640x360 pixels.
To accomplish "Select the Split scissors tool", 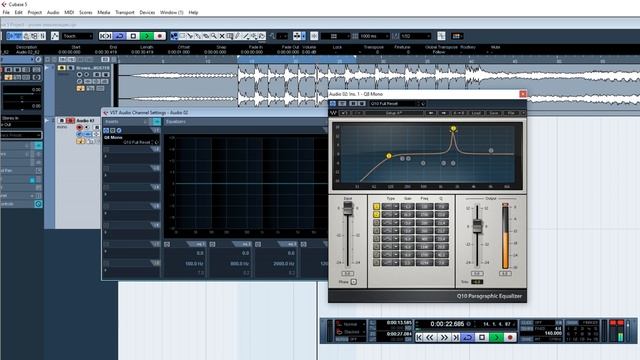I will [x=190, y=36].
